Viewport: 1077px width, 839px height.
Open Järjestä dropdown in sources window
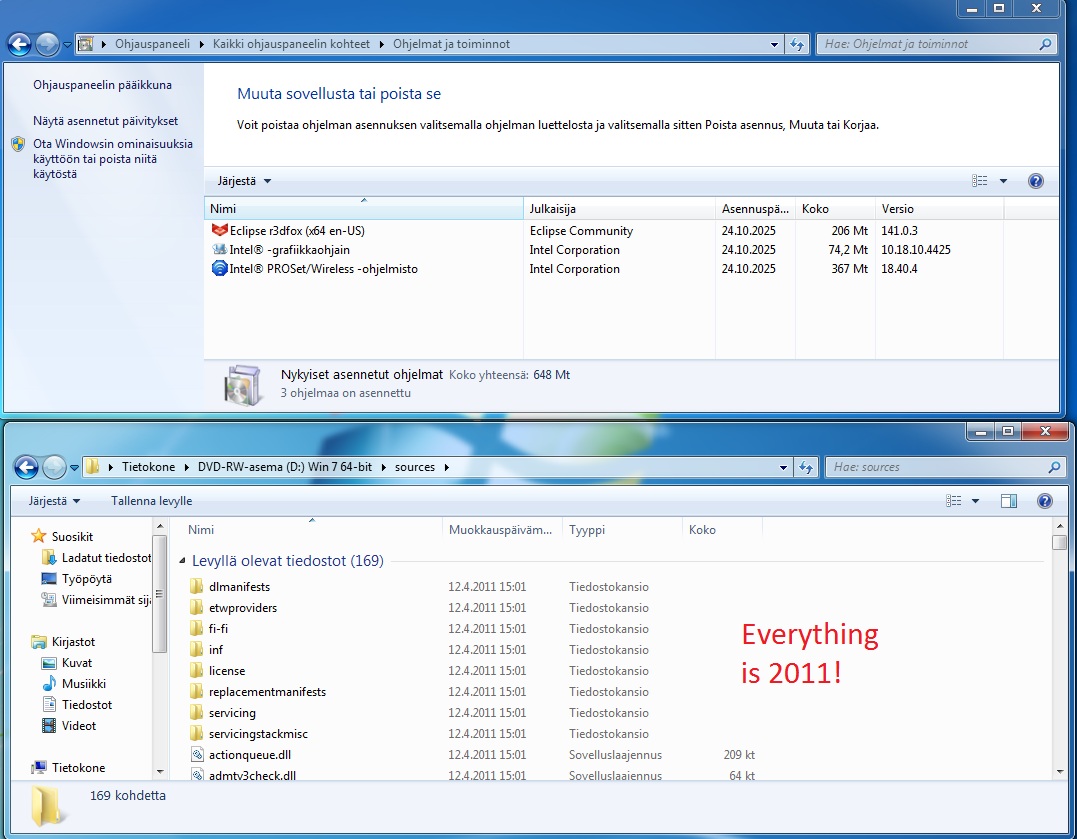pos(54,501)
